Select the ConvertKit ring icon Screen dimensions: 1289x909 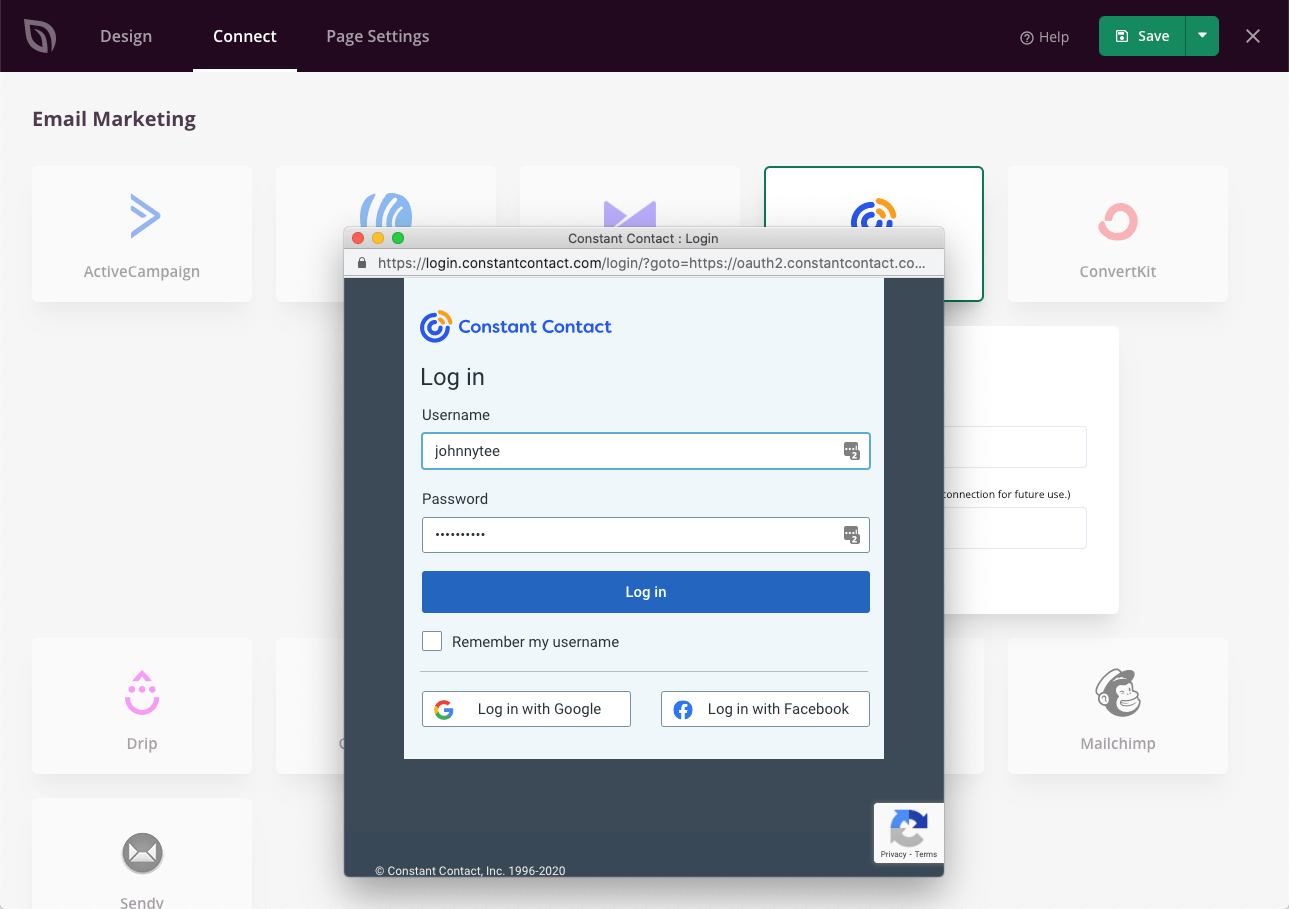tap(1118, 222)
